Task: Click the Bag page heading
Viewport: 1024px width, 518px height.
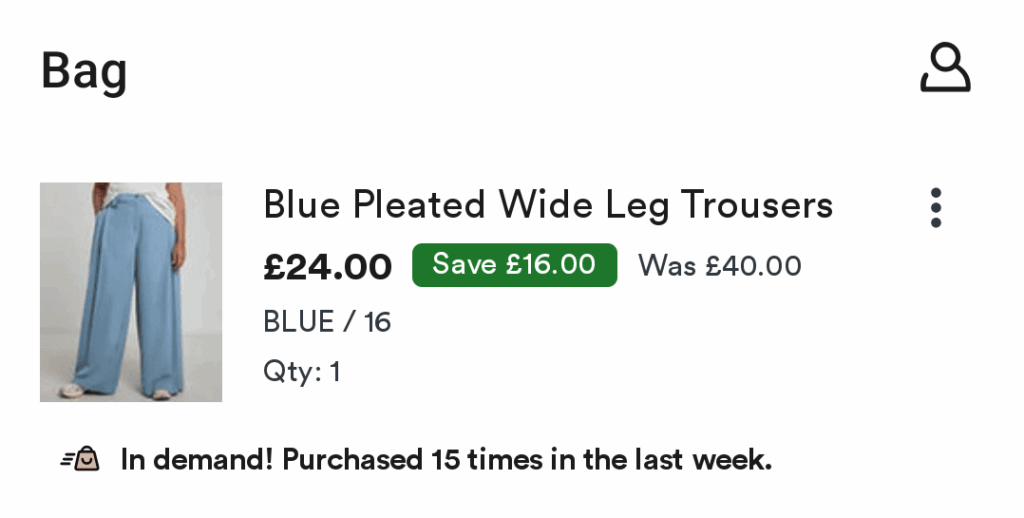Action: (84, 71)
